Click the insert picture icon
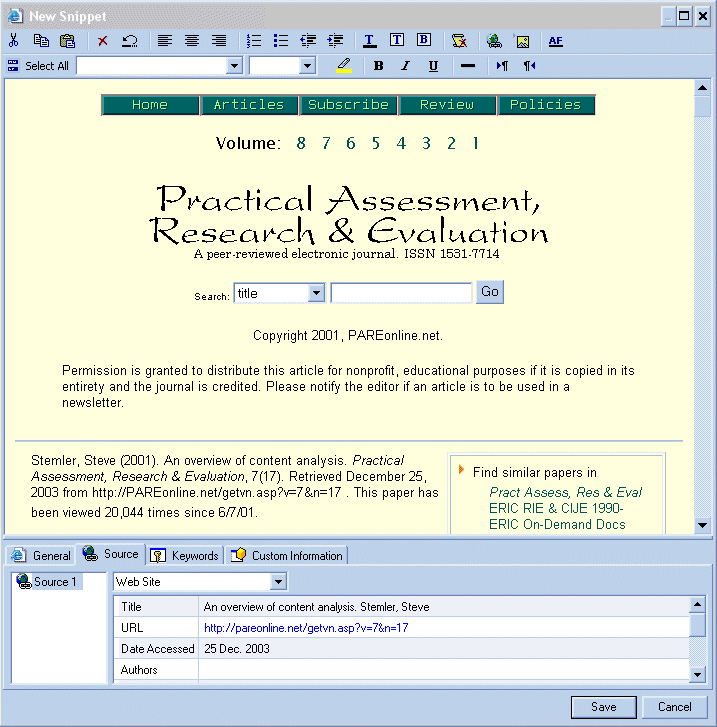This screenshot has width=717, height=727. pyautogui.click(x=523, y=41)
